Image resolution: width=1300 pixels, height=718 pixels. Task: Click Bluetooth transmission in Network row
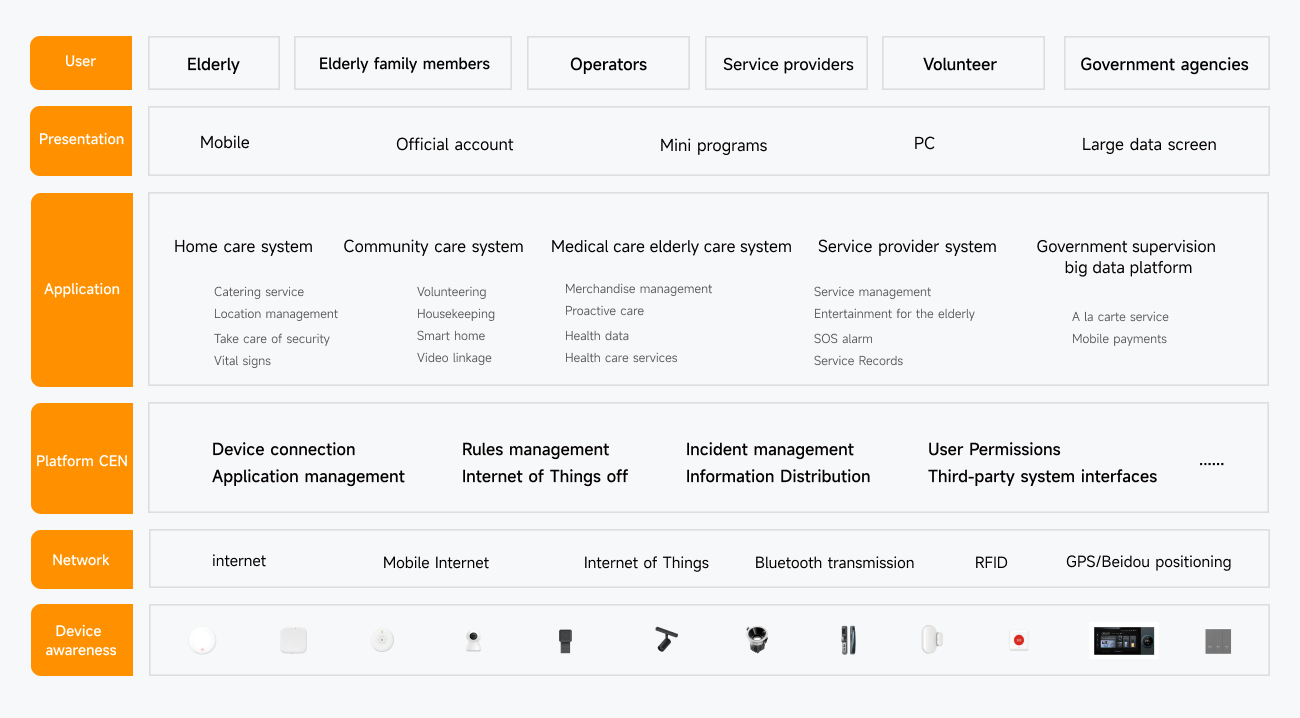(834, 563)
